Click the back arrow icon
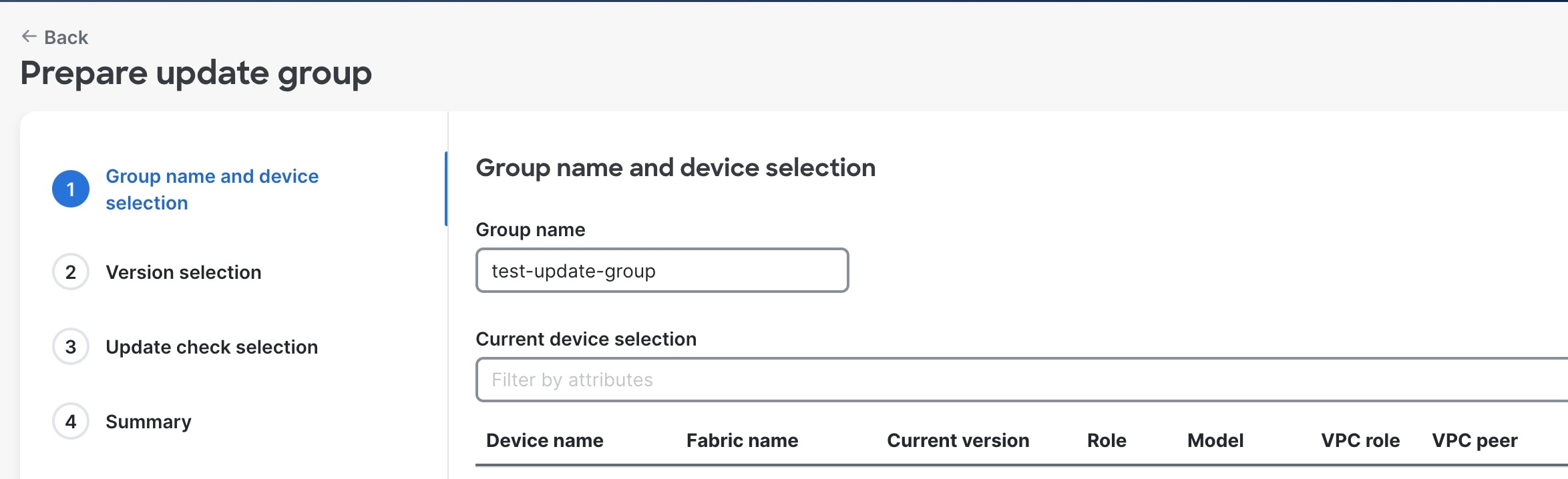 28,36
